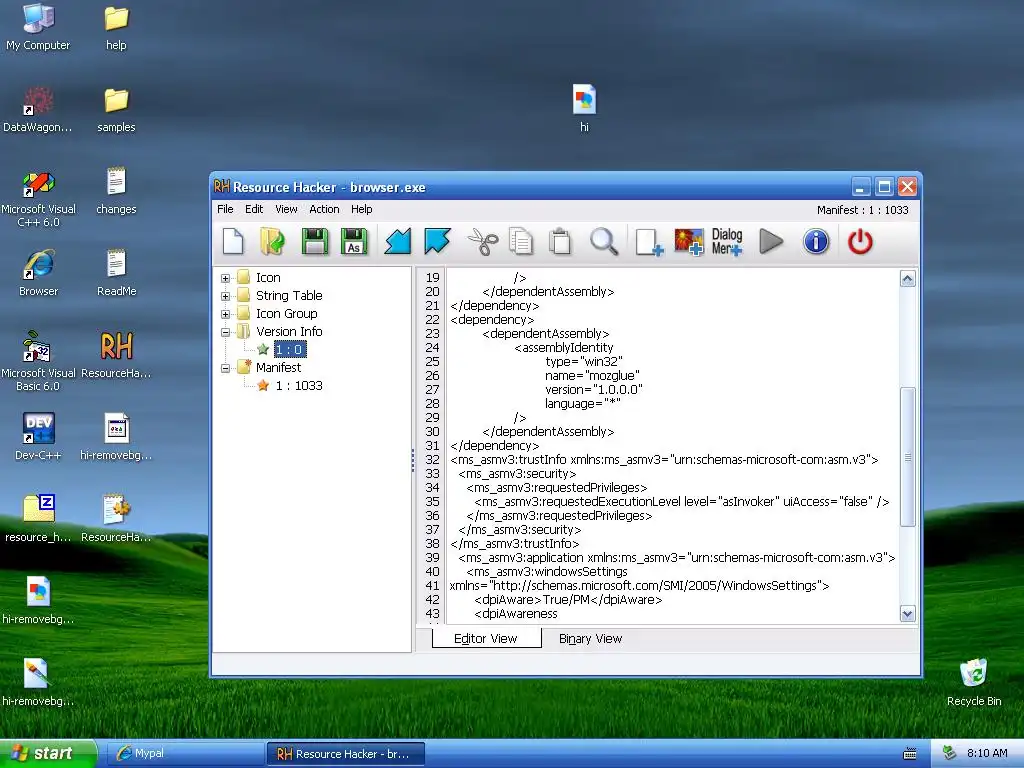Click the vertical scrollbar thumb in editor
The image size is (1024, 768).
[x=907, y=456]
